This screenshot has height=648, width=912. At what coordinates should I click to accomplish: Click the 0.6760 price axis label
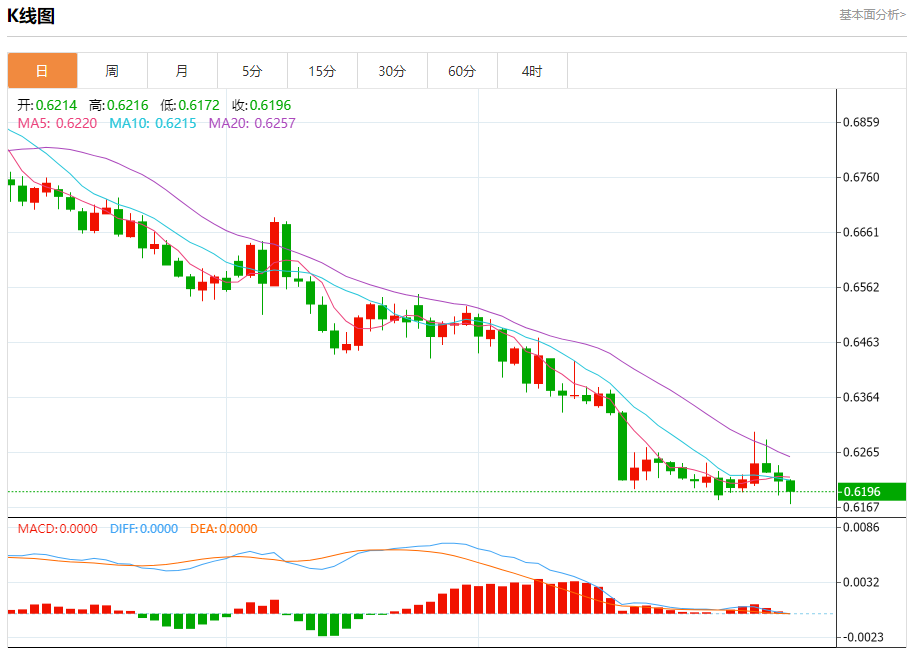(861, 177)
